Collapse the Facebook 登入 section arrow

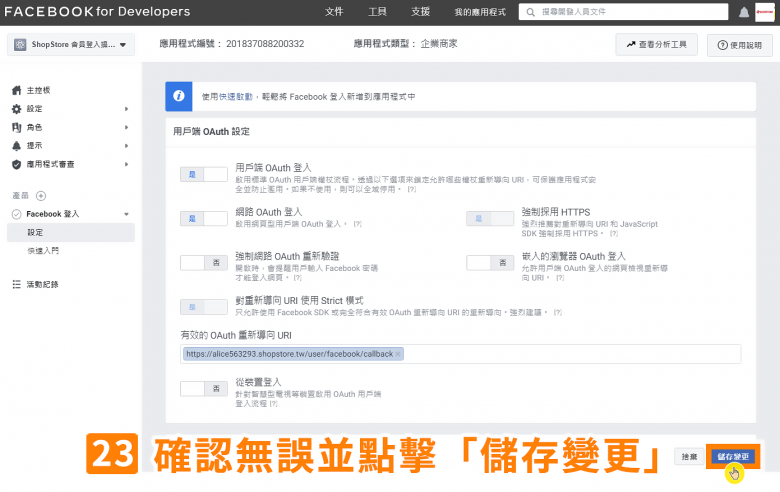126,214
